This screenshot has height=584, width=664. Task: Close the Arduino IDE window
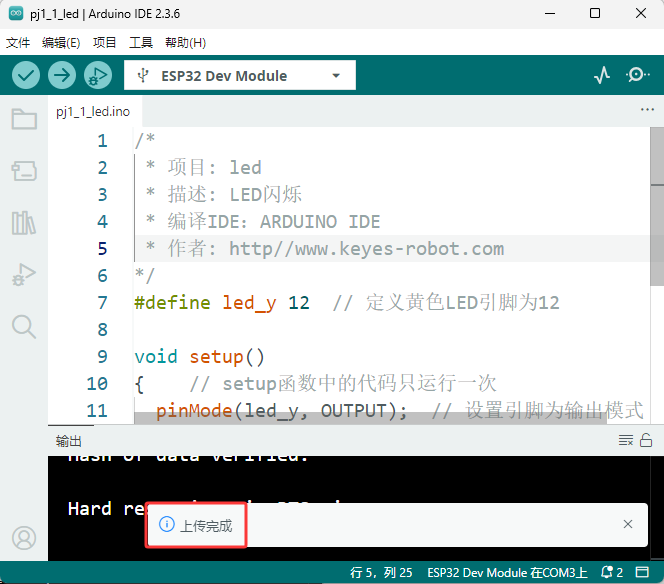[x=641, y=14]
